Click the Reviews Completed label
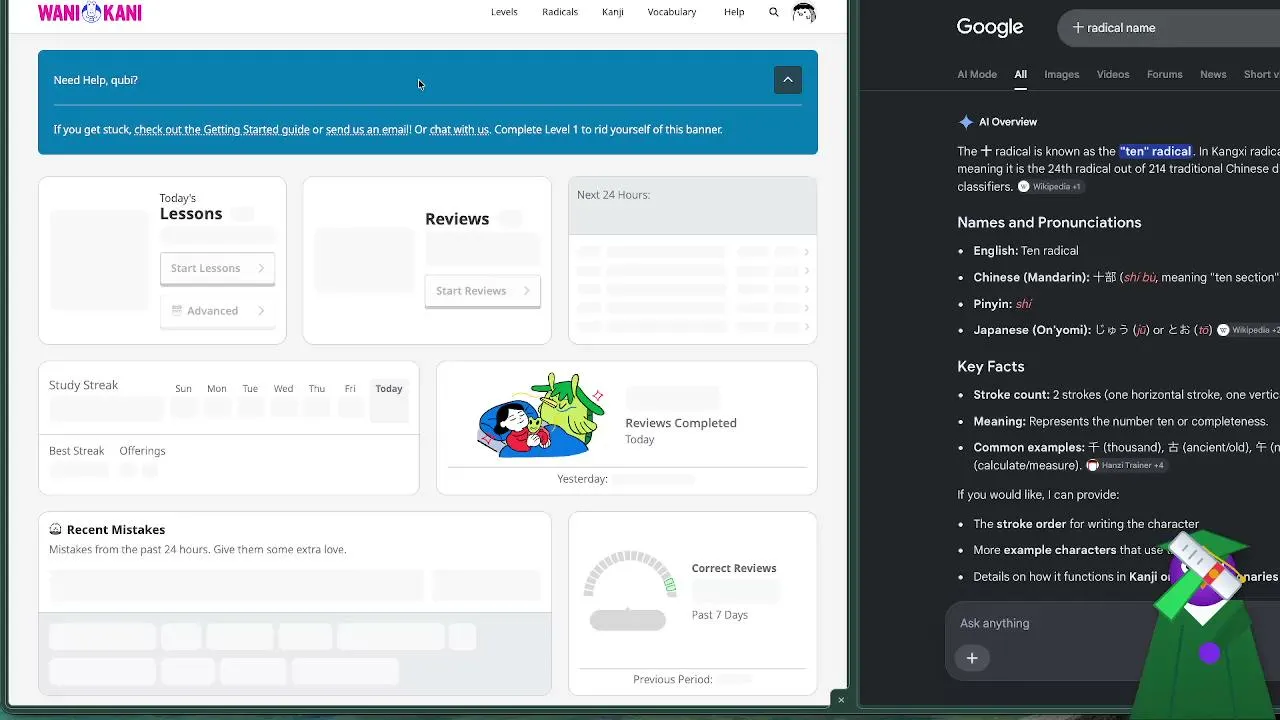 coord(681,423)
